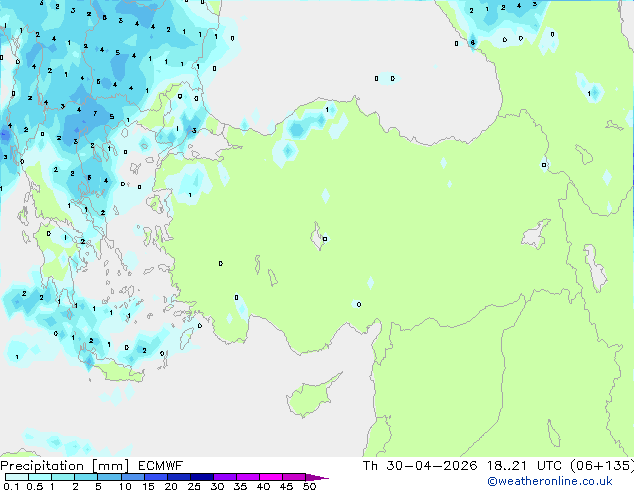Click the legend tick label "15"

pos(148,486)
